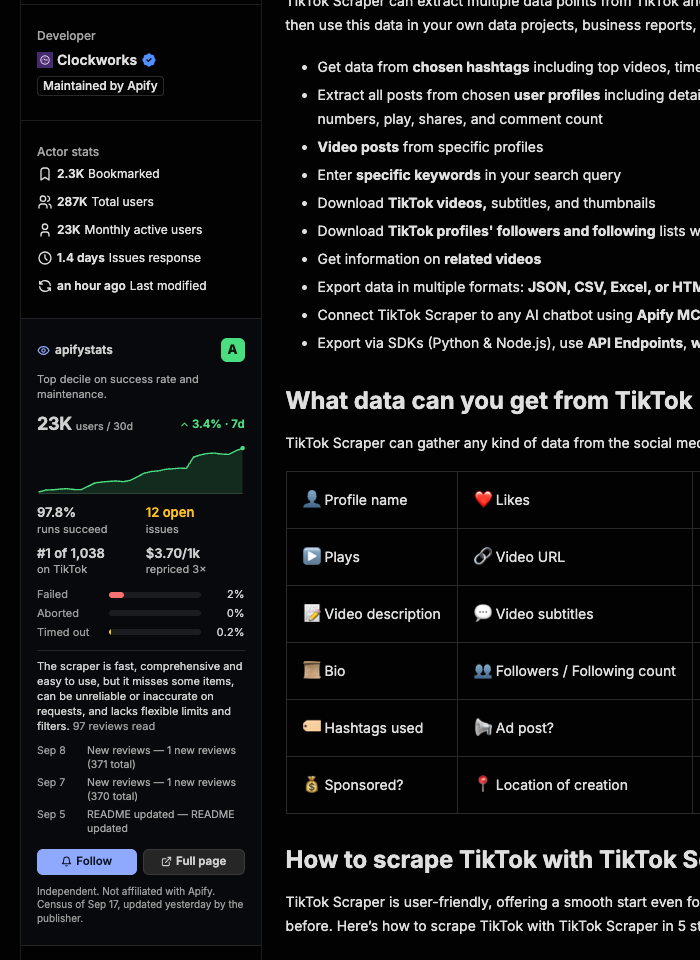Screen dimensions: 700x960
Task: Click the megaphone icon beside Ad post?
Action: click(x=483, y=727)
